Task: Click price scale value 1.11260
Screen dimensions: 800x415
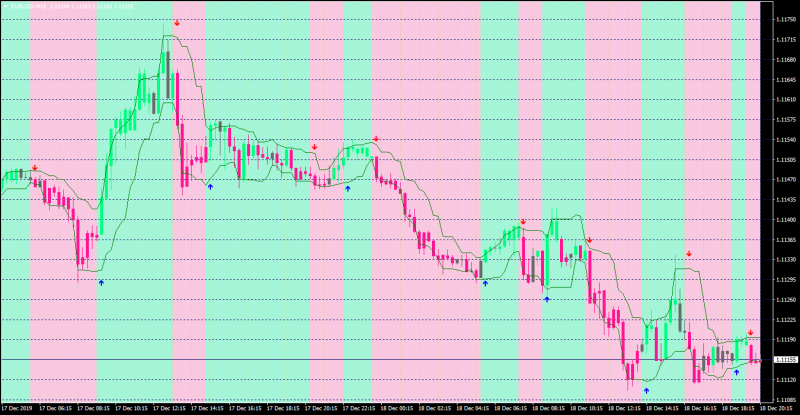Action: (x=786, y=300)
